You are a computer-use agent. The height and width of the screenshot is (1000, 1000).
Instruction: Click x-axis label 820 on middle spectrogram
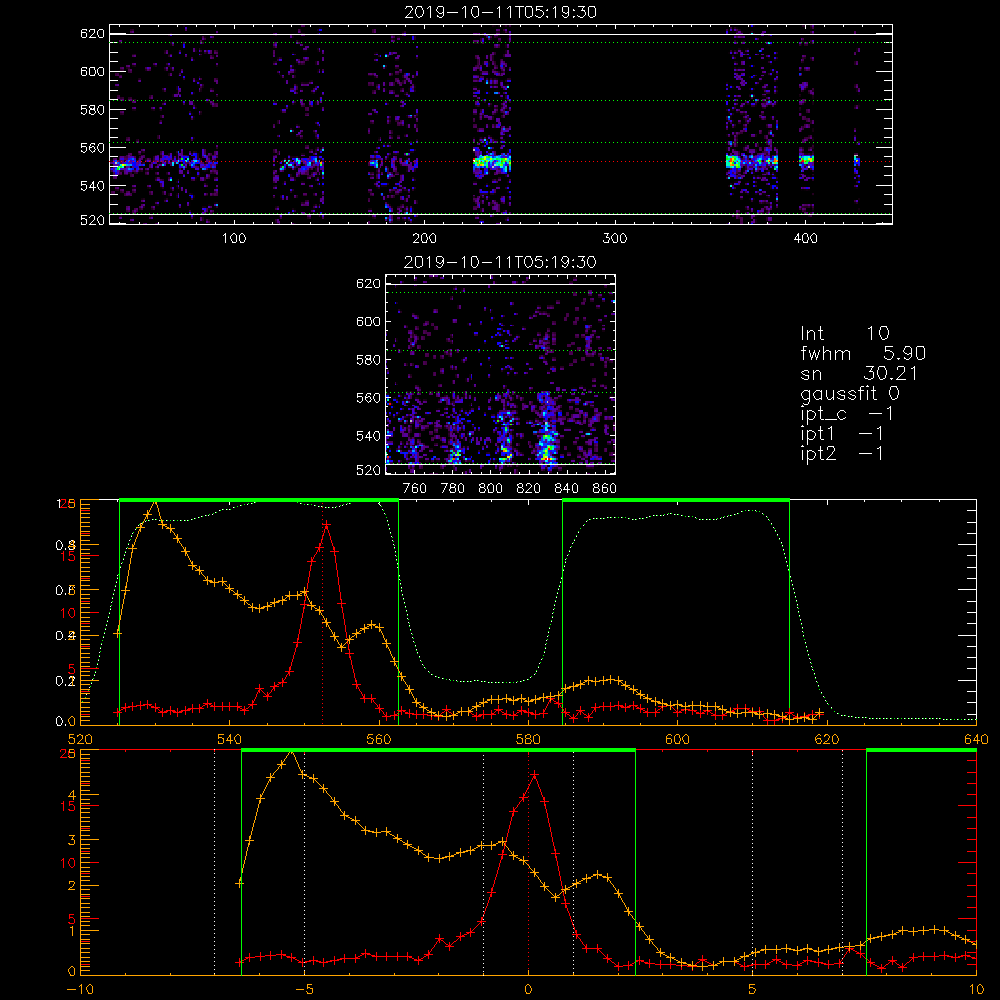529,489
